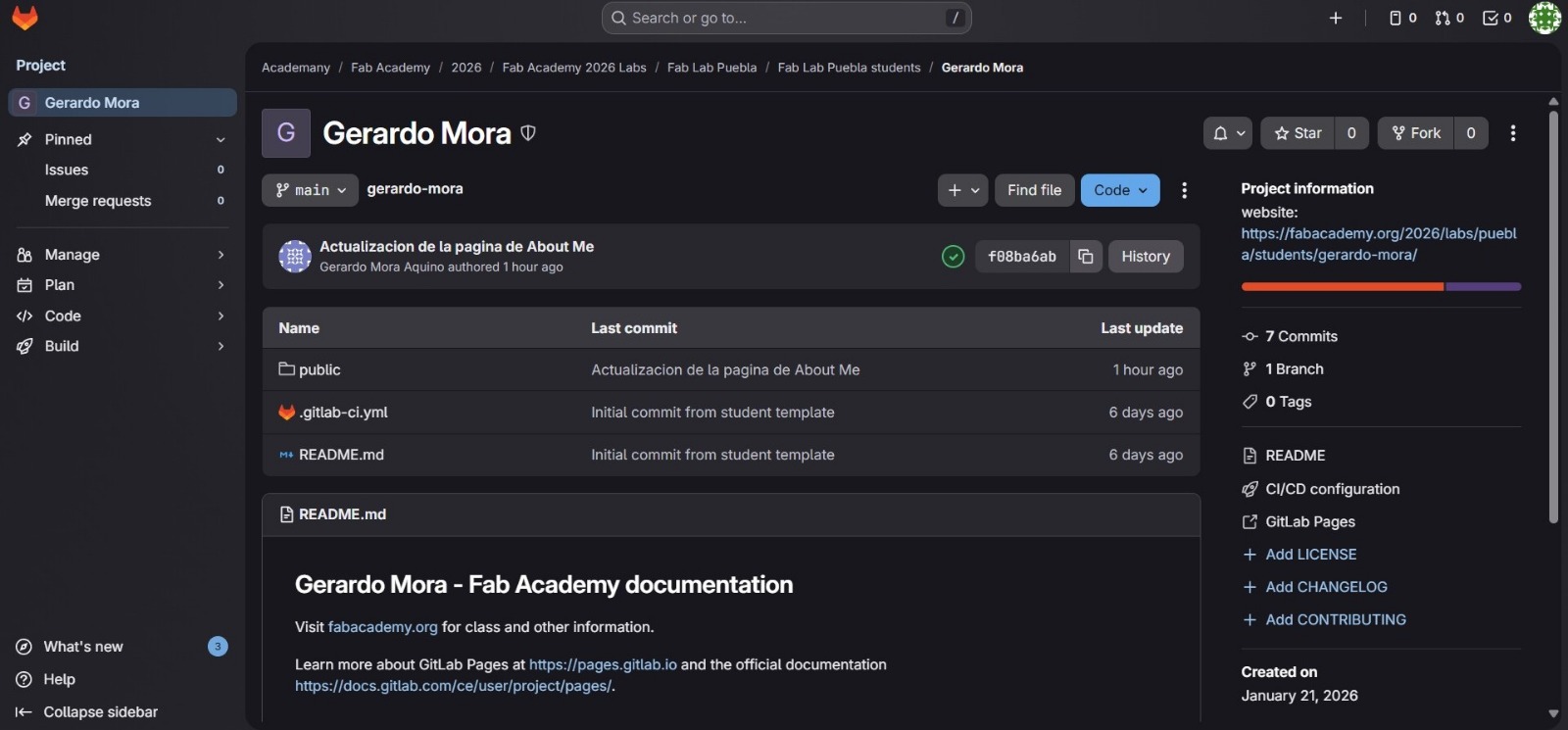Viewport: 1568px width, 730px height.
Task: View the star count button
Action: 1351,133
